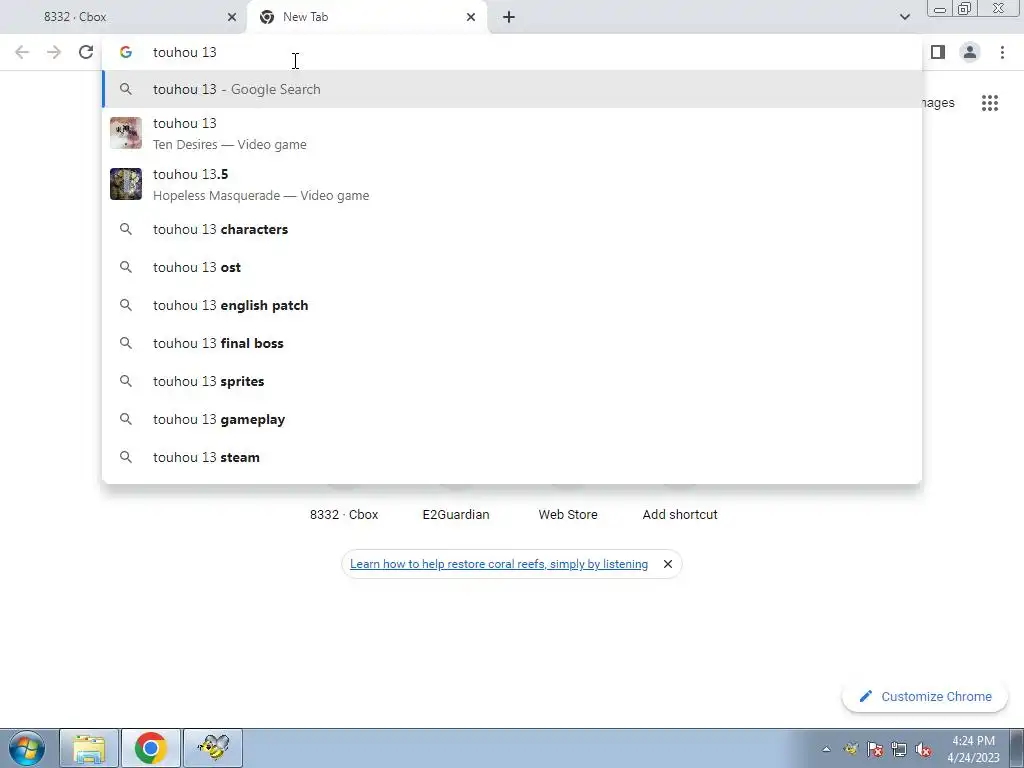Pick the 'touhou 13 english patch' suggestion
Viewport: 1024px width, 768px height.
[x=512, y=305]
